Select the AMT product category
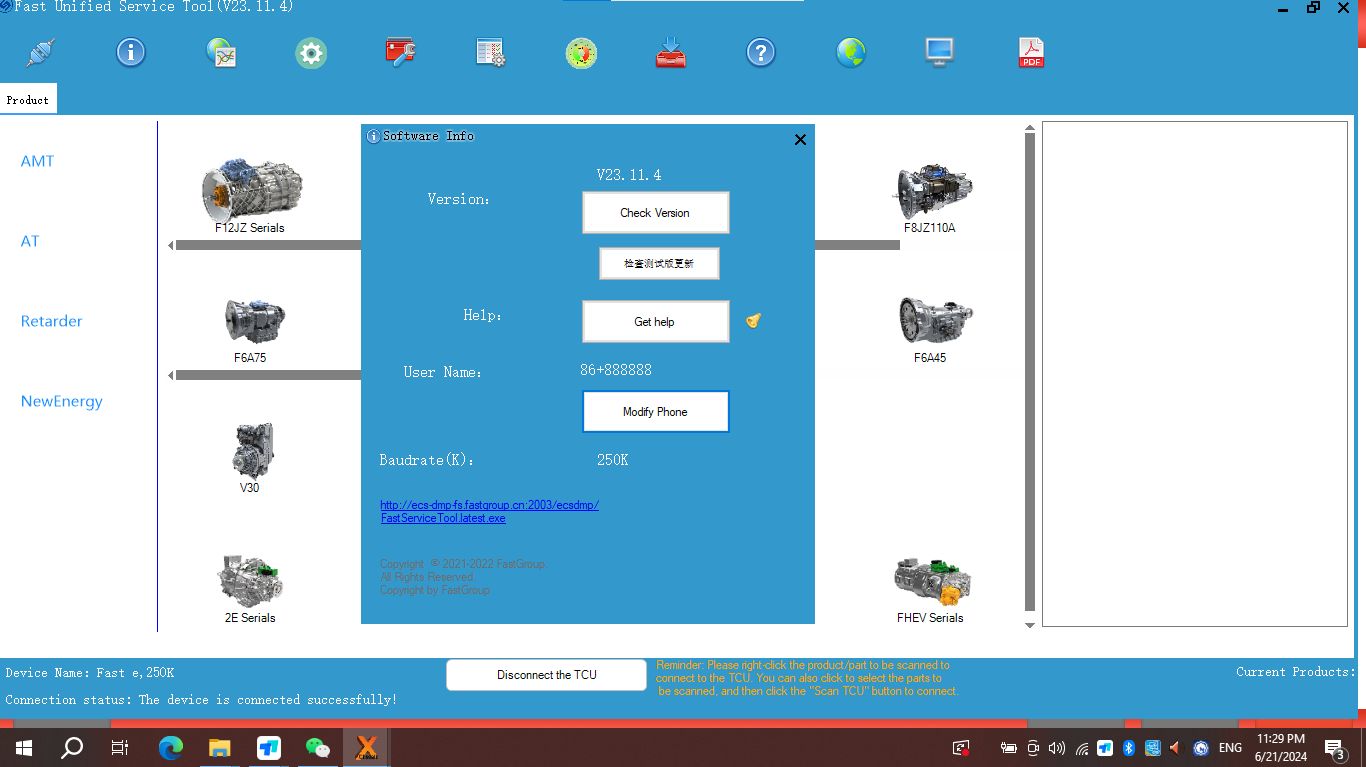 [37, 161]
